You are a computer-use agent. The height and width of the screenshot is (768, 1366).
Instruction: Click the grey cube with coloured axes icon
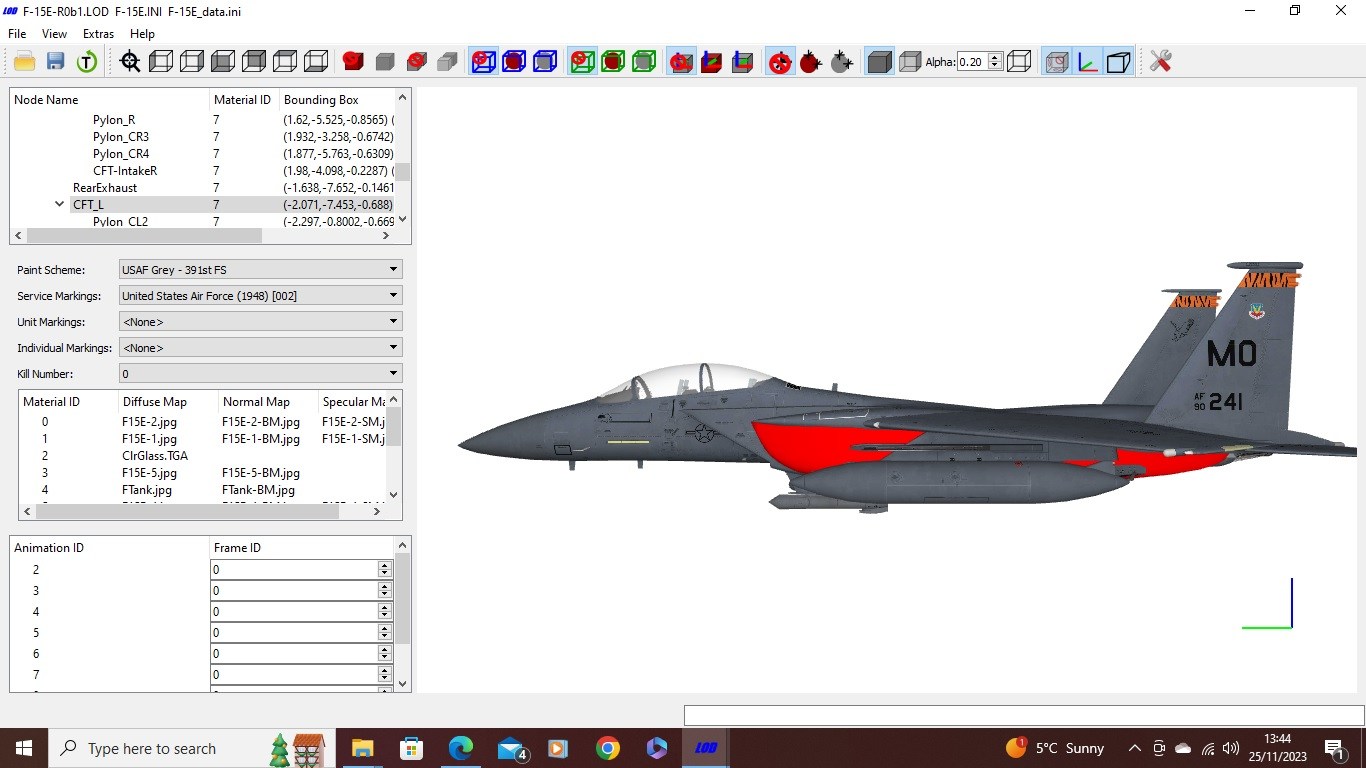(x=743, y=62)
